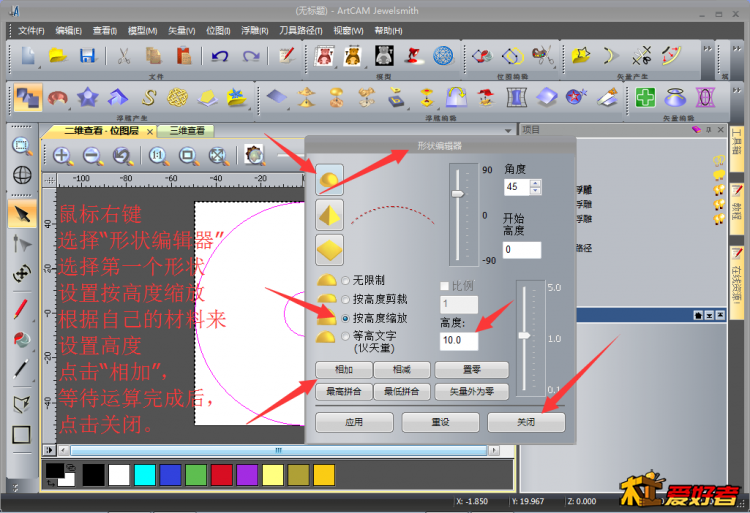Image resolution: width=750 pixels, height=513 pixels.
Task: Click the 置零 button
Action: tap(472, 370)
